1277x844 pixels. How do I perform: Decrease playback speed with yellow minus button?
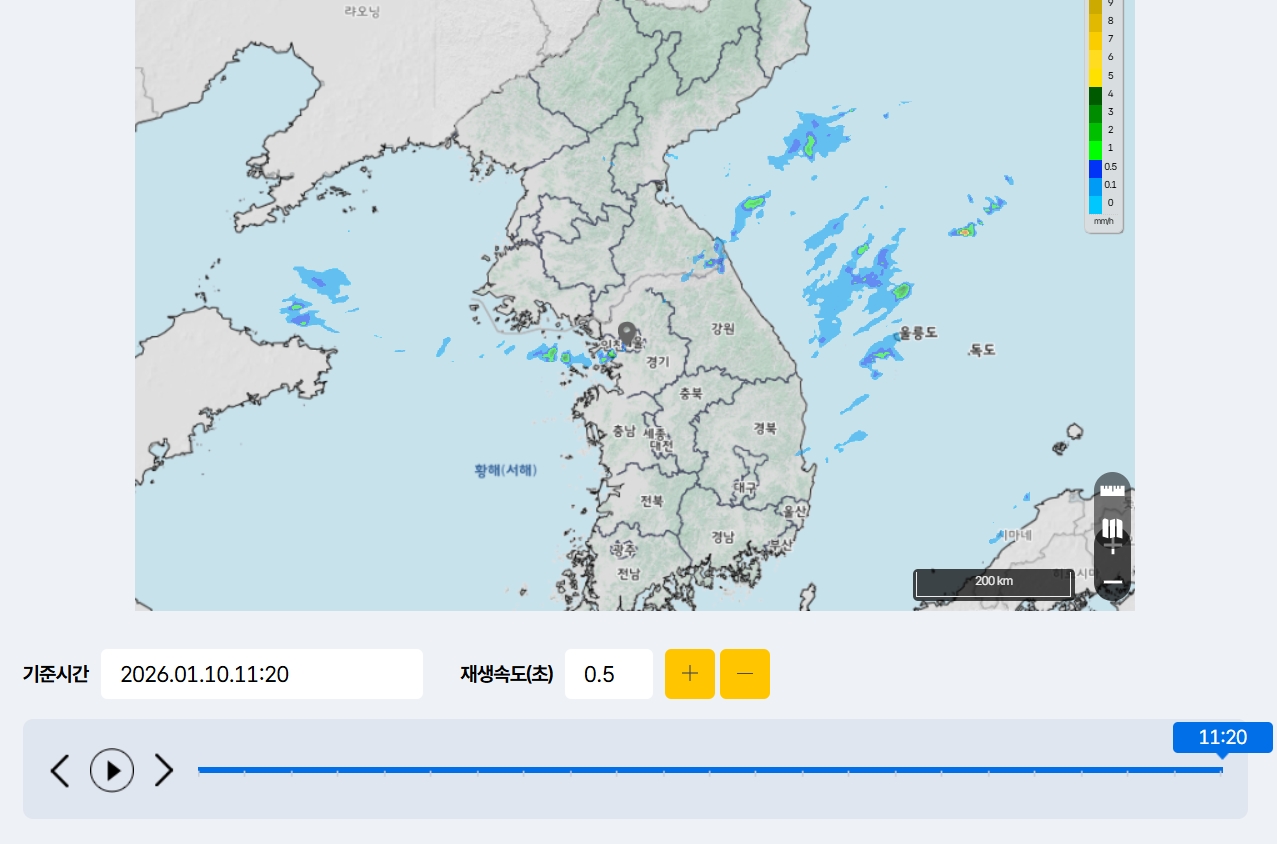(x=745, y=674)
